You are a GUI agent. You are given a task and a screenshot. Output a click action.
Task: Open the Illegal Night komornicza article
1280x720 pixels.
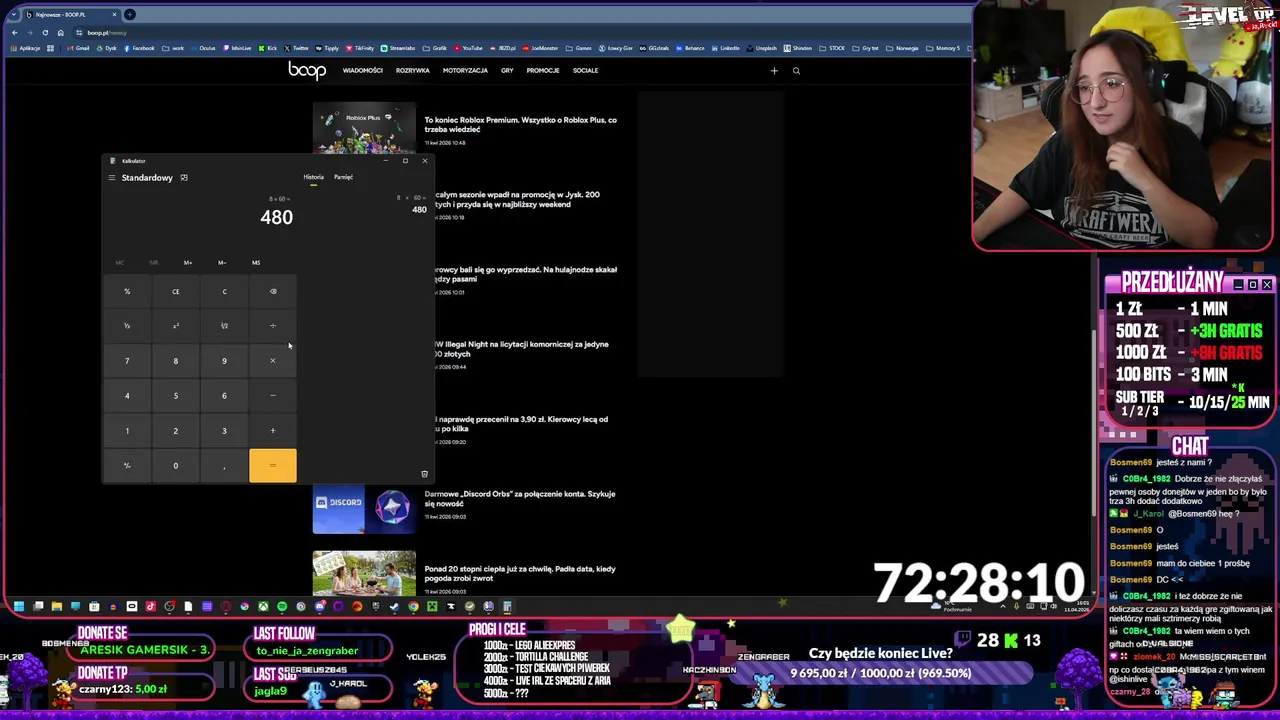(x=522, y=349)
